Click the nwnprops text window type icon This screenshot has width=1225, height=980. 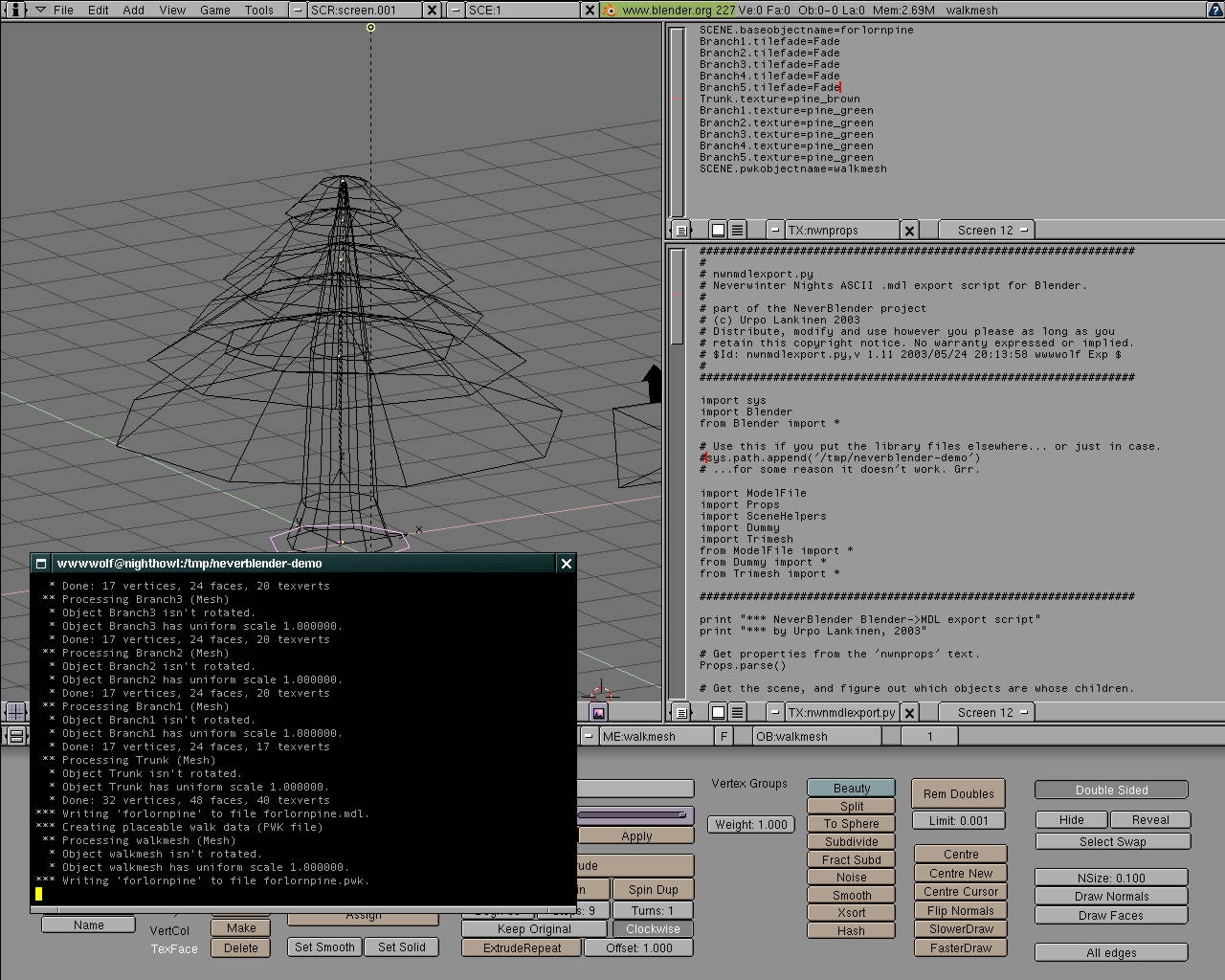680,230
